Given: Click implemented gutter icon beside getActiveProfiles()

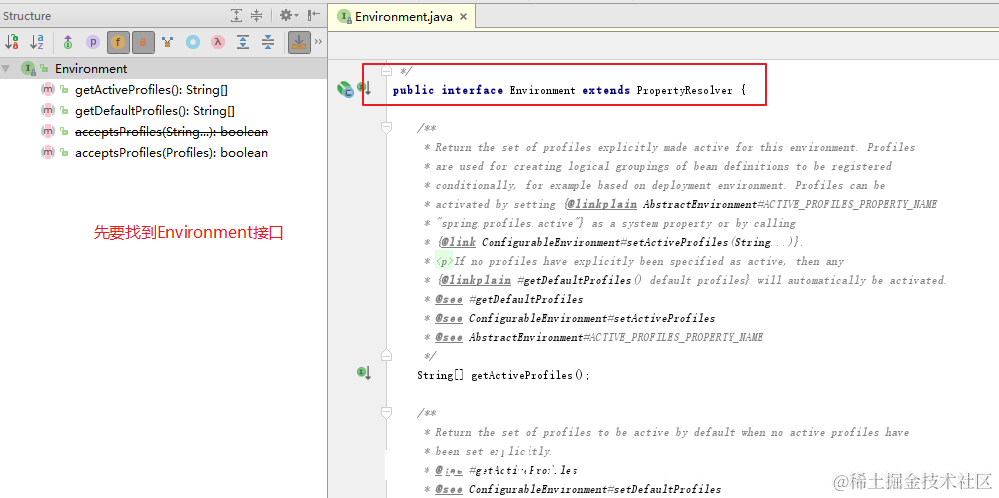Looking at the screenshot, I should [364, 372].
